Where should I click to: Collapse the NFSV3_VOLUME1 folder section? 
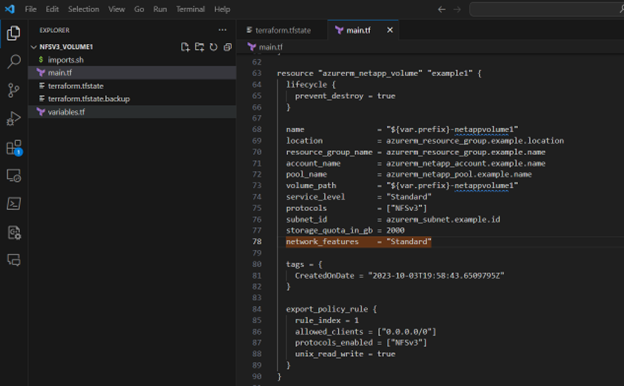point(66,47)
